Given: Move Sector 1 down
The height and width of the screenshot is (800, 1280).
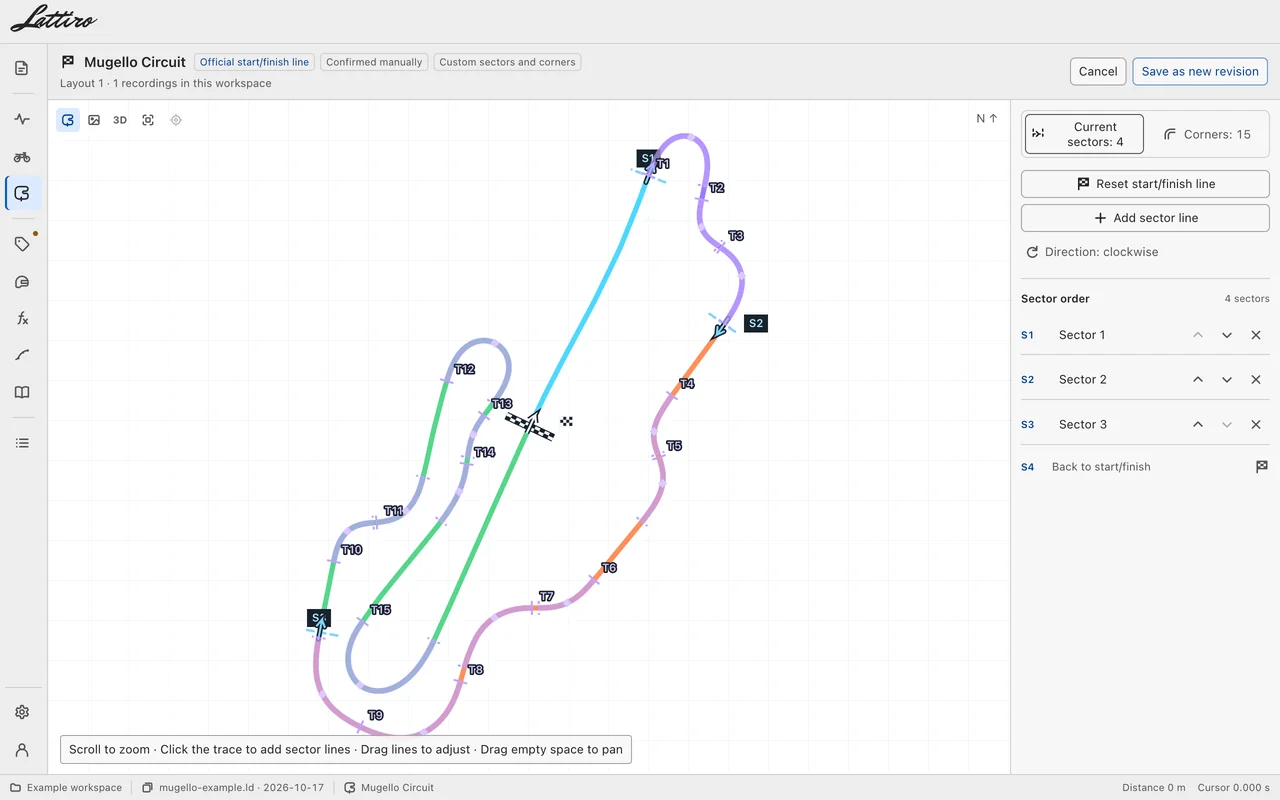Looking at the screenshot, I should click(x=1227, y=335).
